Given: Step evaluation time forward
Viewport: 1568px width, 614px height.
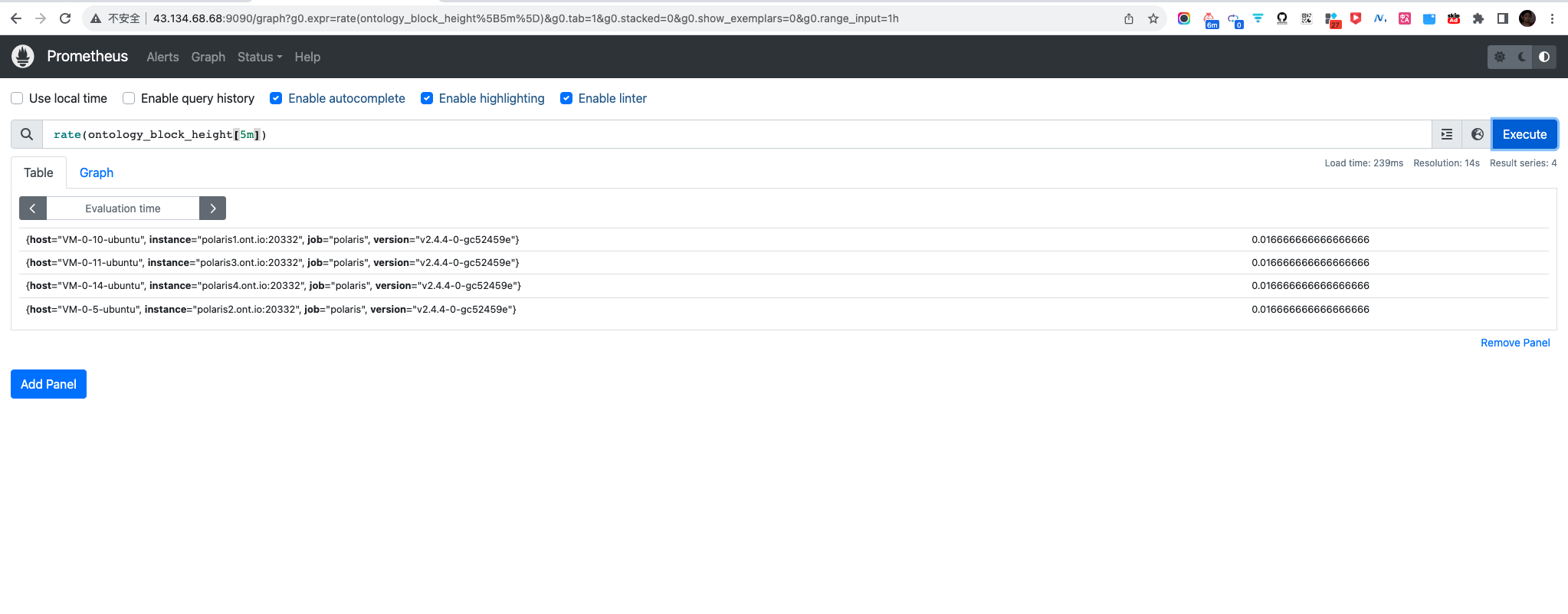Looking at the screenshot, I should (x=212, y=208).
